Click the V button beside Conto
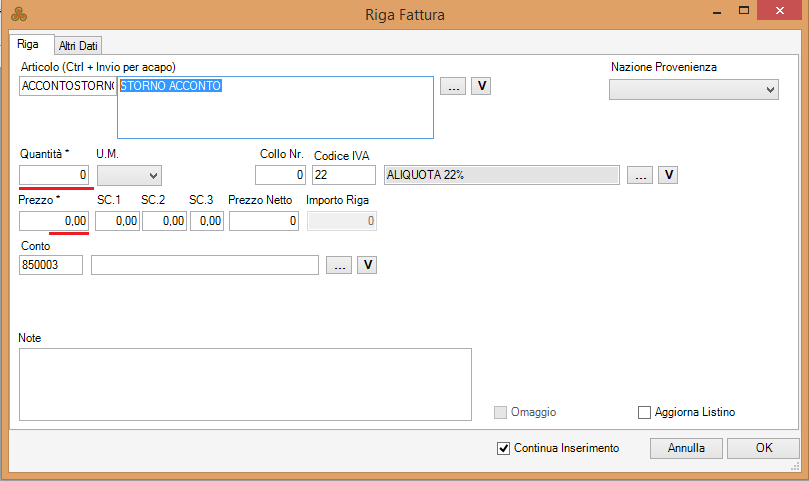809x481 pixels. tap(368, 265)
